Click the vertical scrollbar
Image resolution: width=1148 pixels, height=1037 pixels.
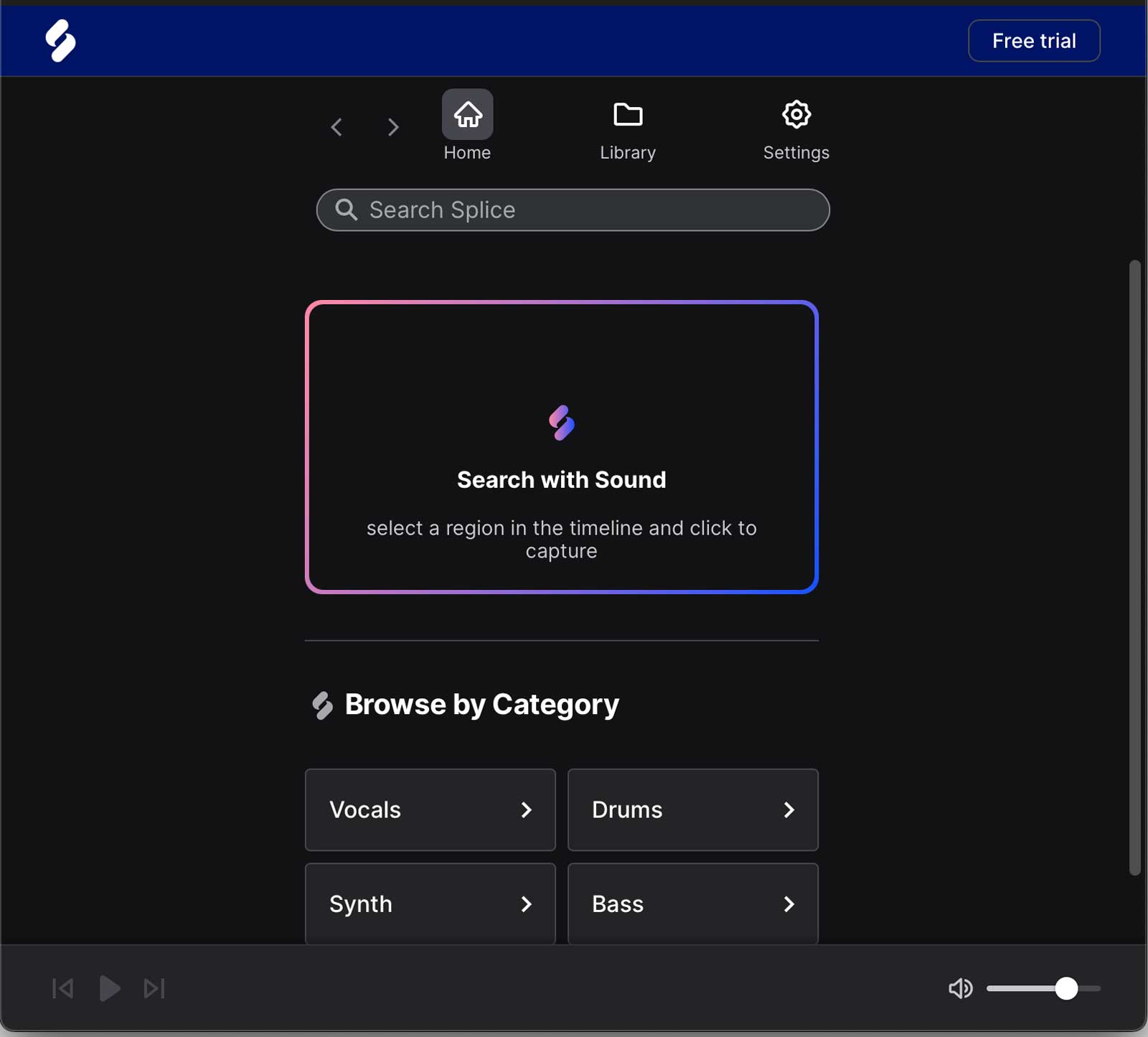click(x=1134, y=568)
